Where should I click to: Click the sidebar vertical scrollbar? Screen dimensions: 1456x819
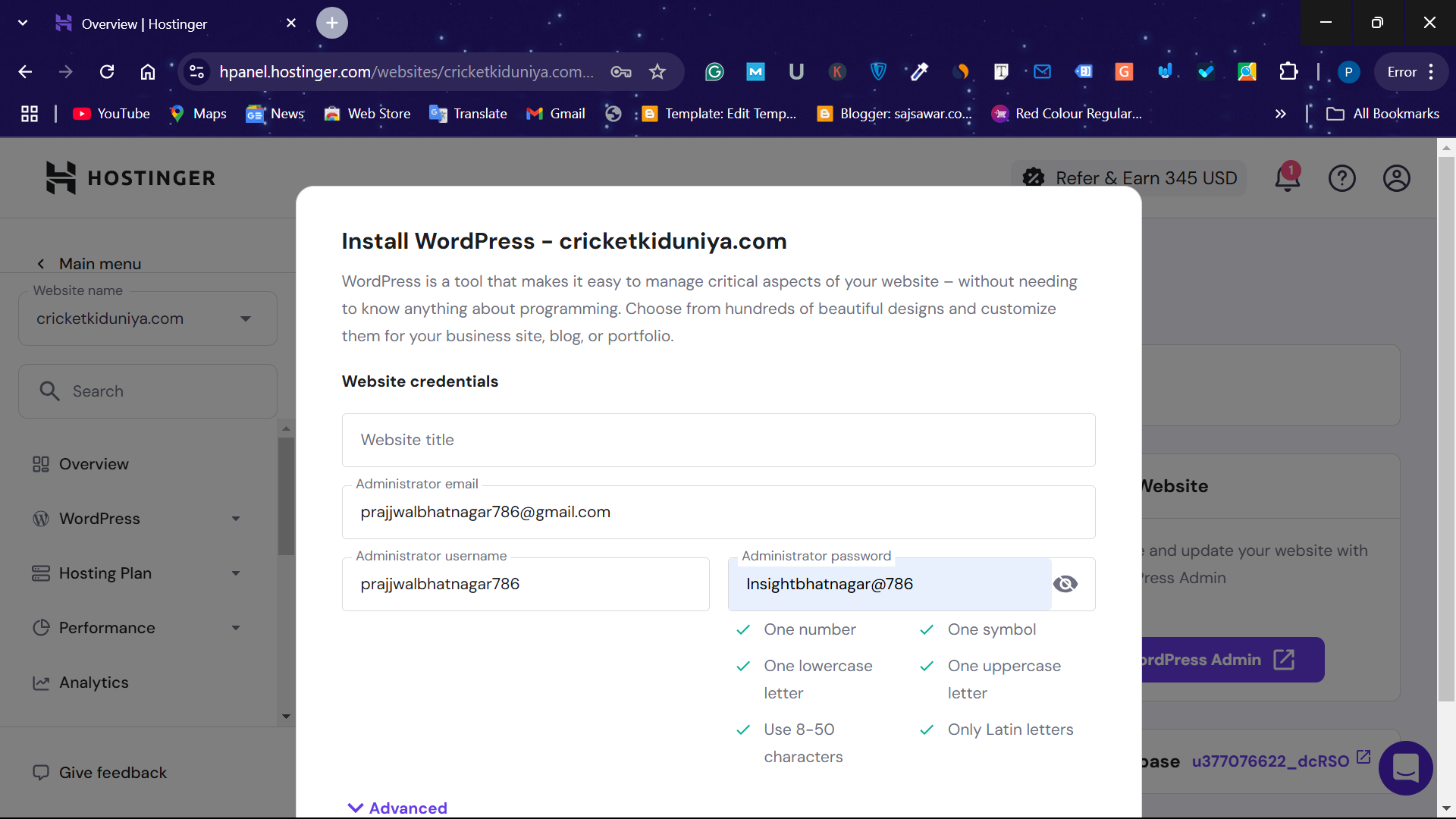click(x=286, y=497)
